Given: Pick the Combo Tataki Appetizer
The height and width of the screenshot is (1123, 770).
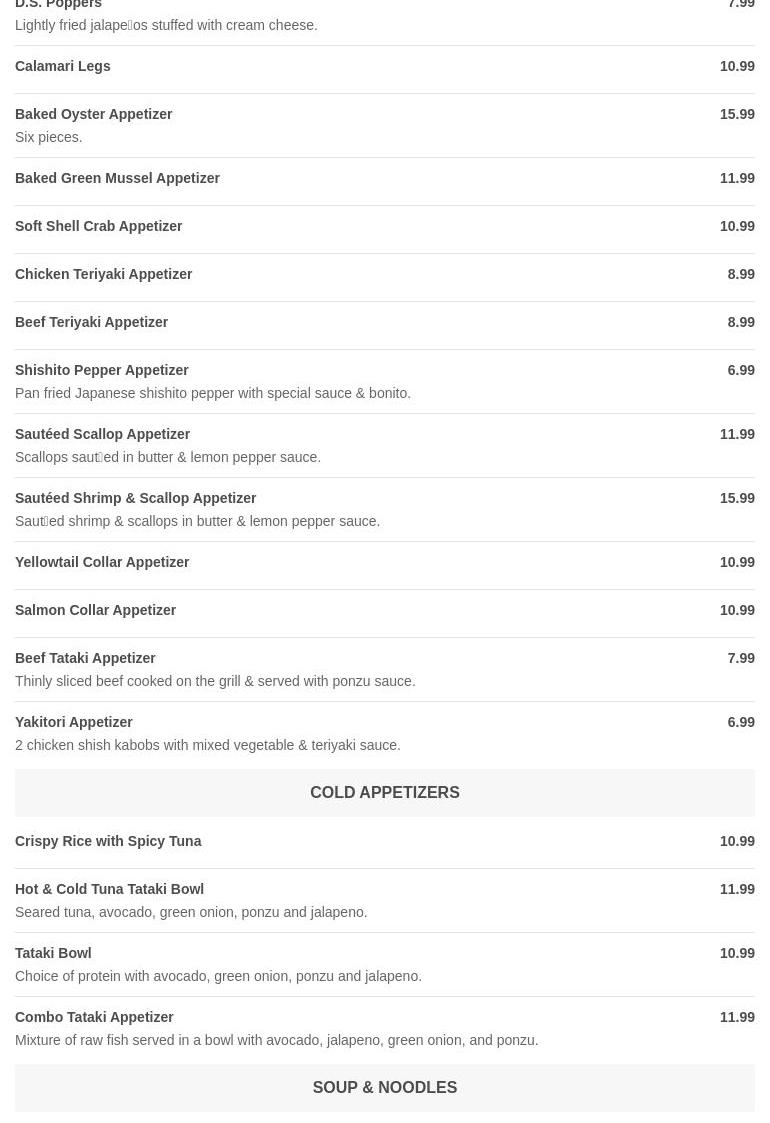Looking at the screenshot, I should pyautogui.click(x=95, y=1017).
